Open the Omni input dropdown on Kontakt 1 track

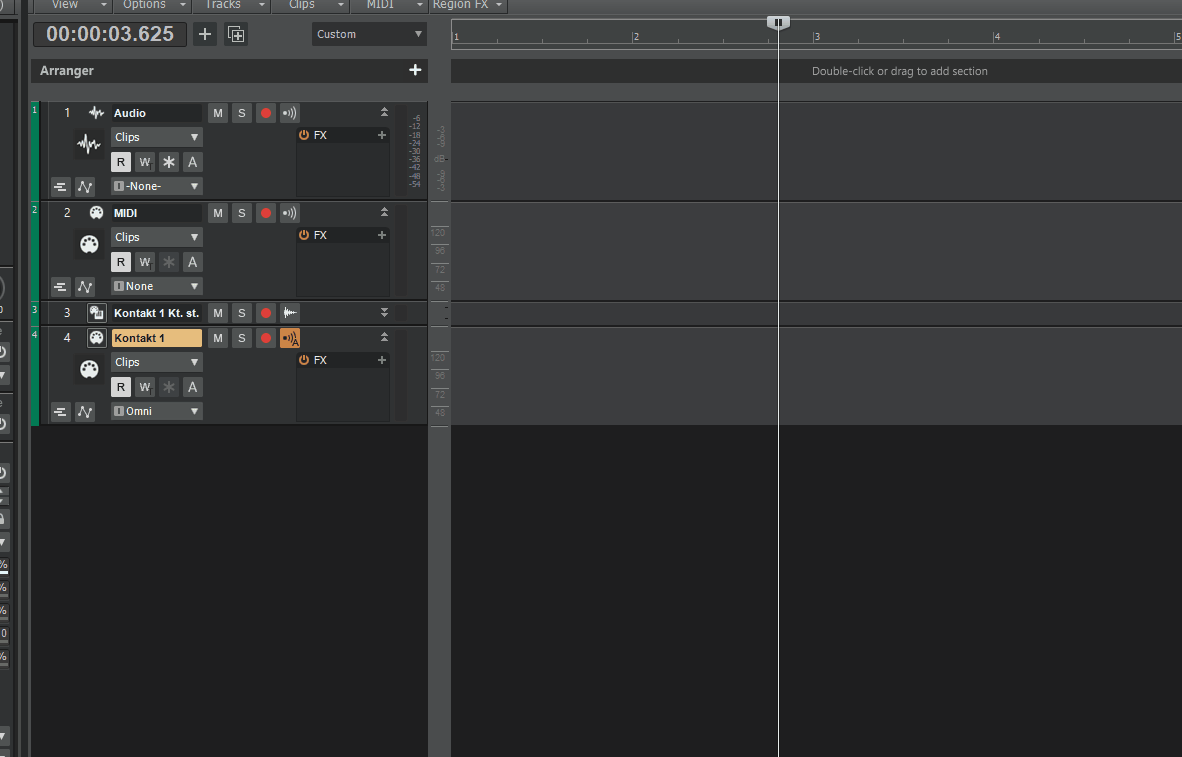pos(156,410)
